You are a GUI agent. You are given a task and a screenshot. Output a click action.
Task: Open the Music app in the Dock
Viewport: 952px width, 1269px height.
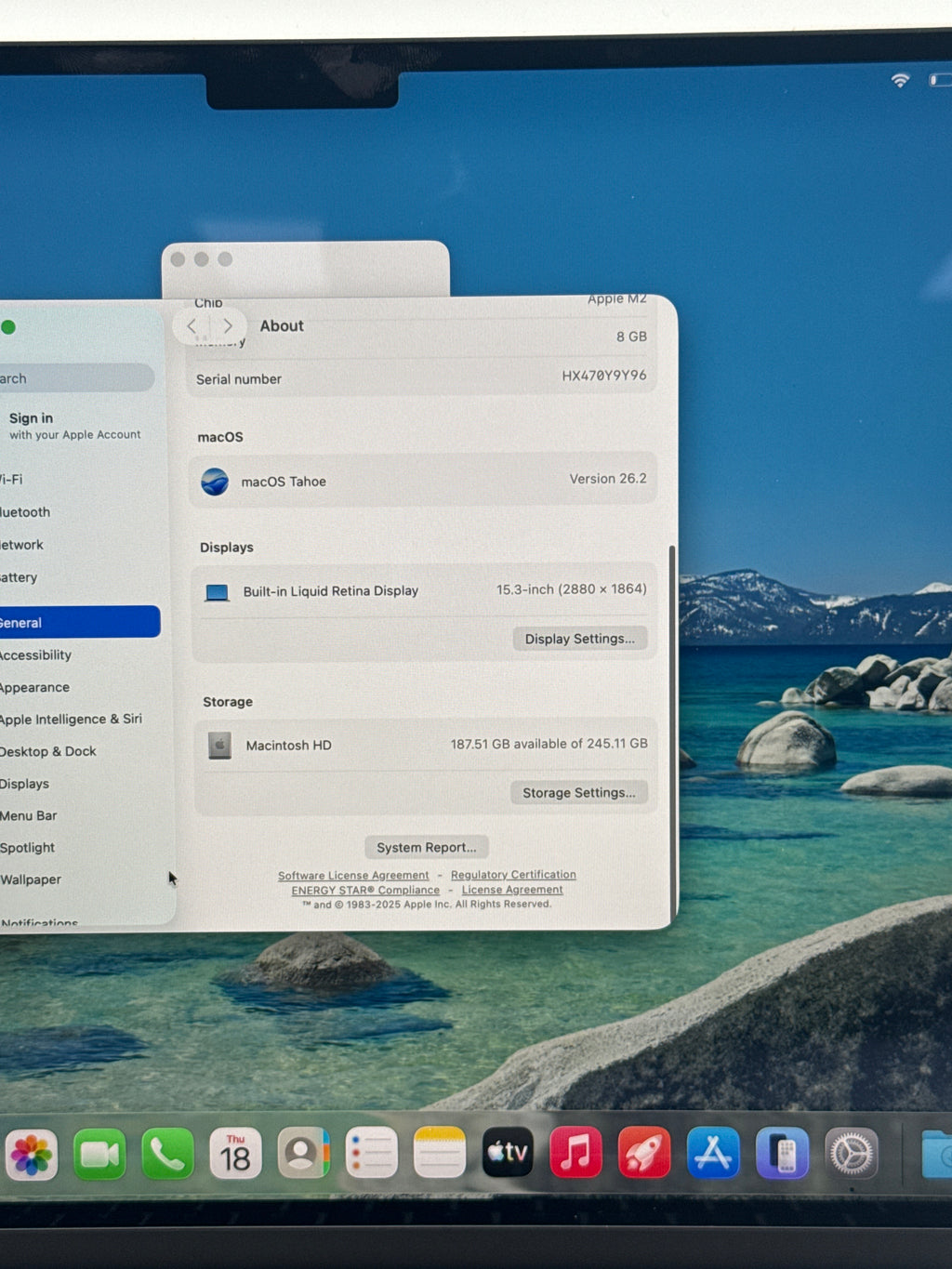(x=575, y=1153)
